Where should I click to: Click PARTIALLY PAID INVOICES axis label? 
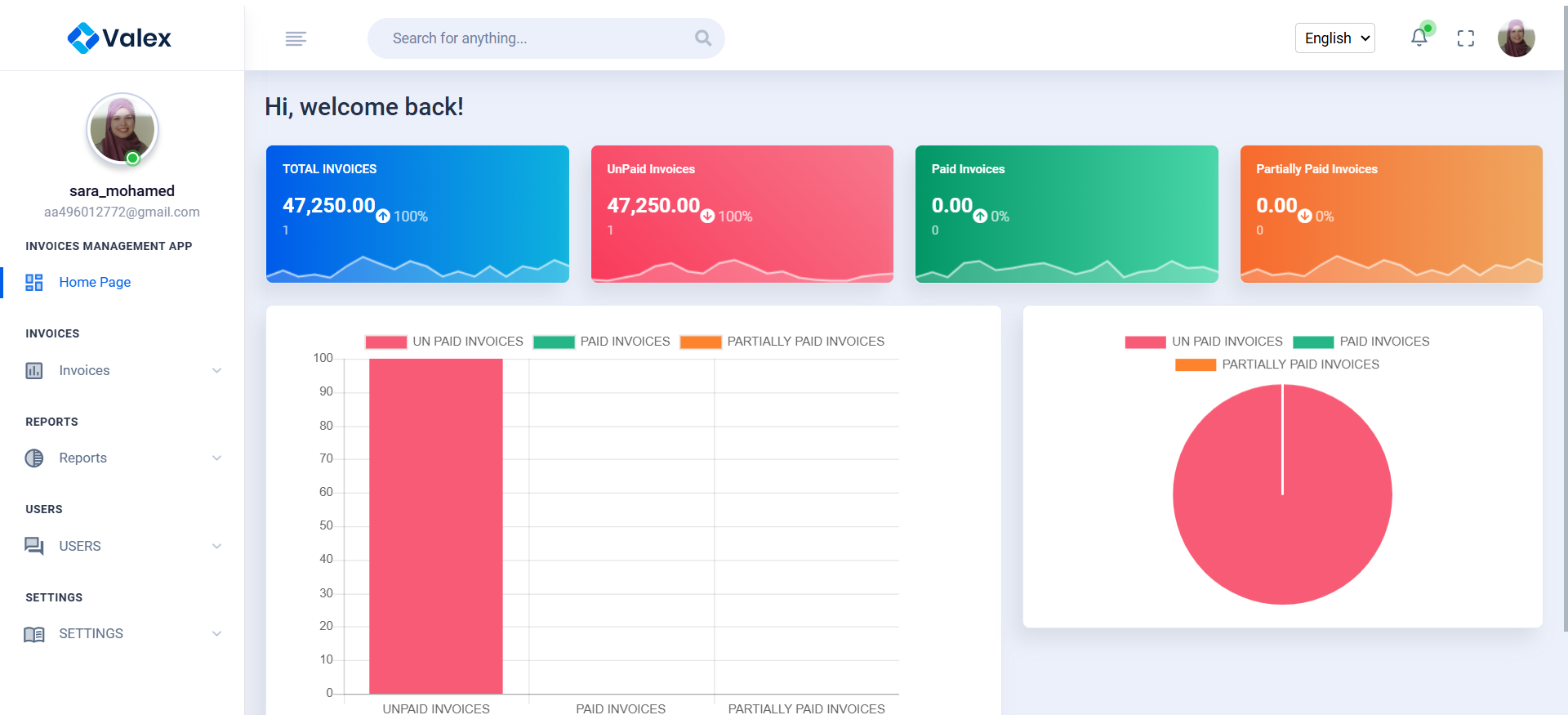coord(807,708)
